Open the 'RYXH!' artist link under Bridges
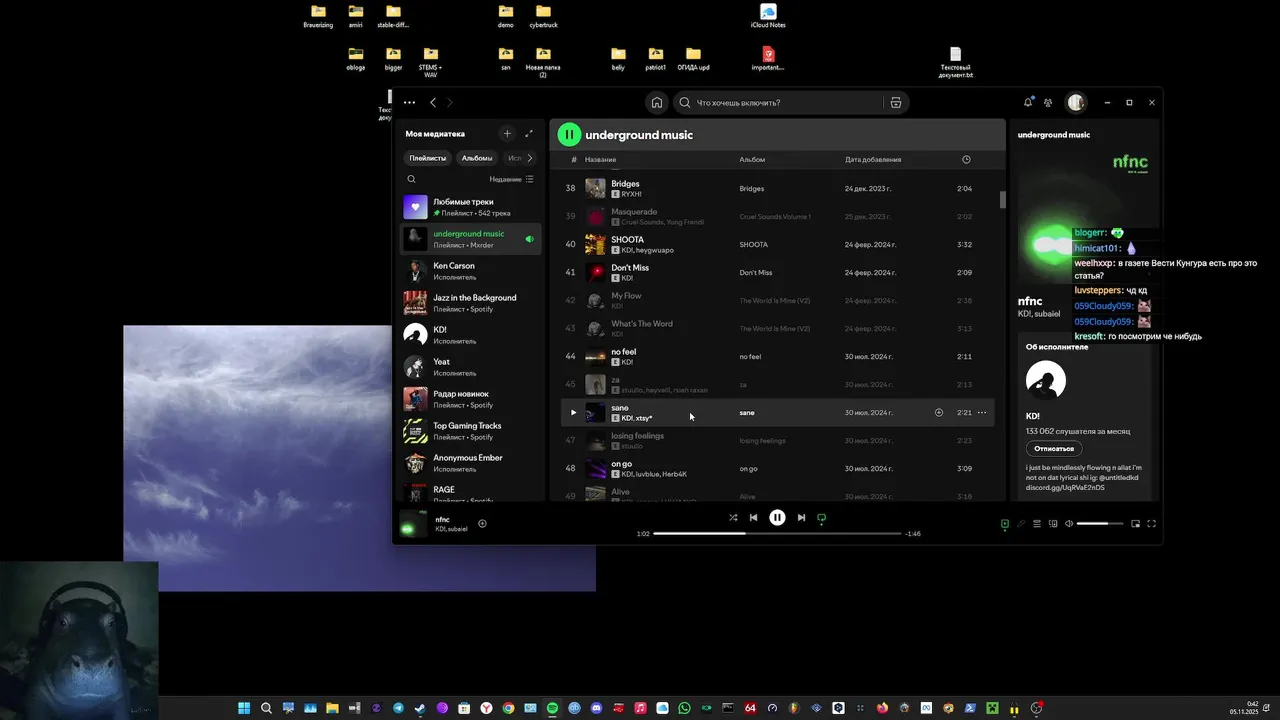 632,194
